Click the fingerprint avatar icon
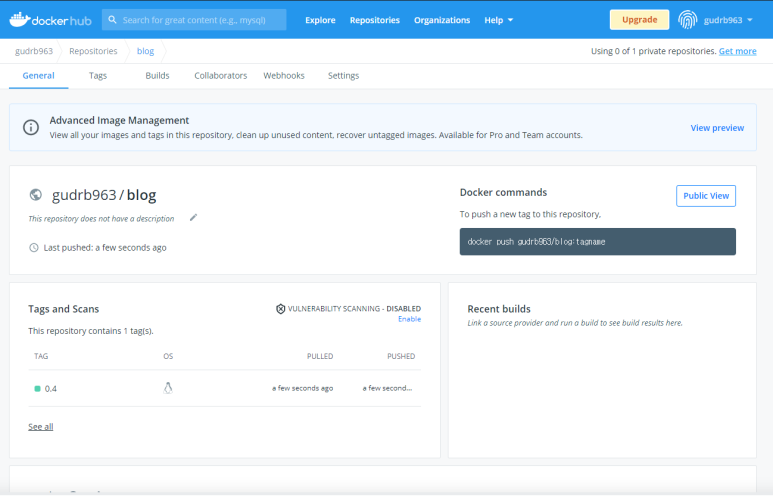 tap(687, 20)
